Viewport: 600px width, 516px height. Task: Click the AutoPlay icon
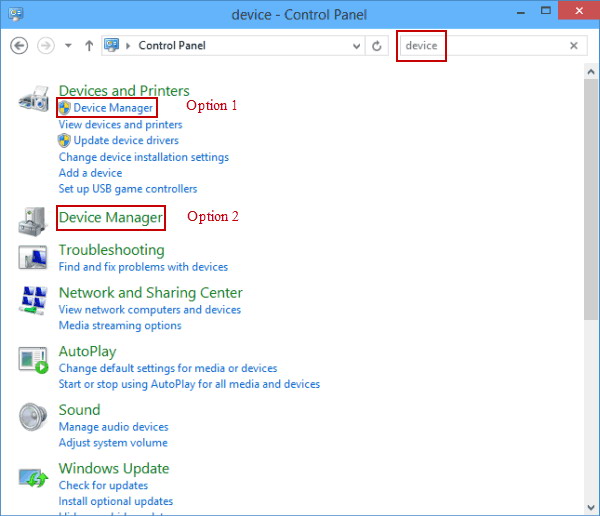pos(33,359)
